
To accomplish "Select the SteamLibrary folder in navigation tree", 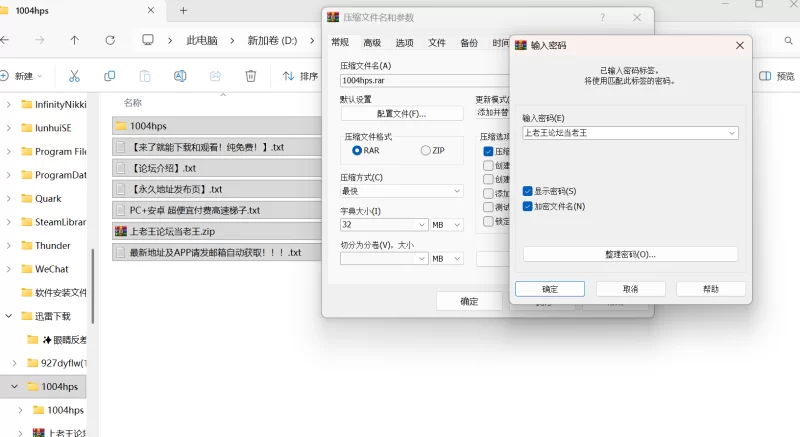I will click(54, 222).
